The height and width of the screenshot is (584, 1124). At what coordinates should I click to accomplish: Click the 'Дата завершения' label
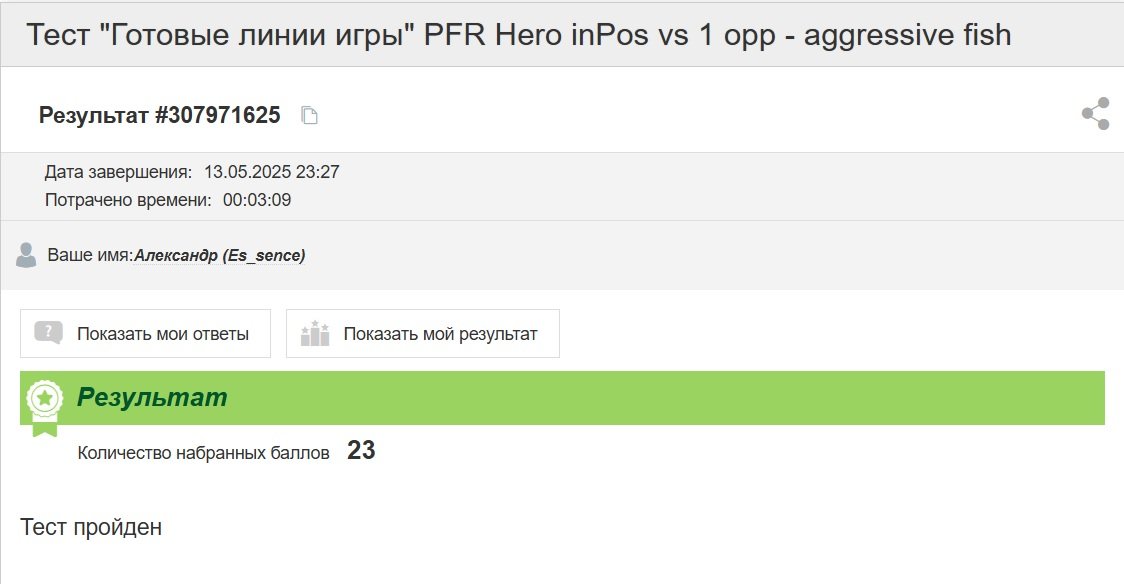pyautogui.click(x=118, y=172)
